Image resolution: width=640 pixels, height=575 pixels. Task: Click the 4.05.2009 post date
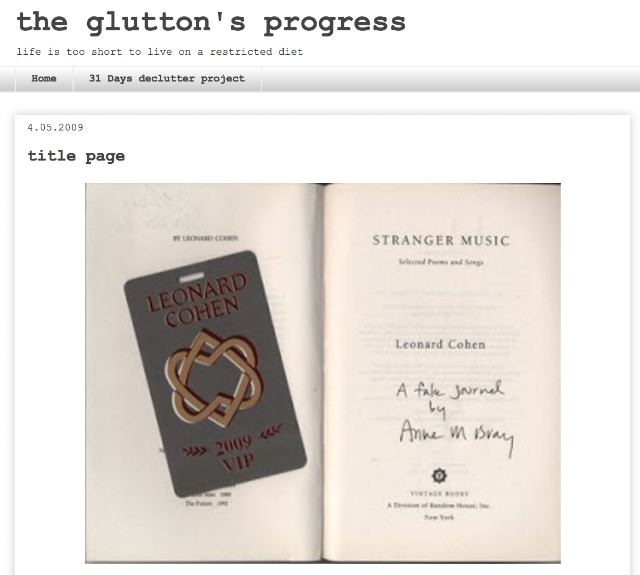(56, 128)
